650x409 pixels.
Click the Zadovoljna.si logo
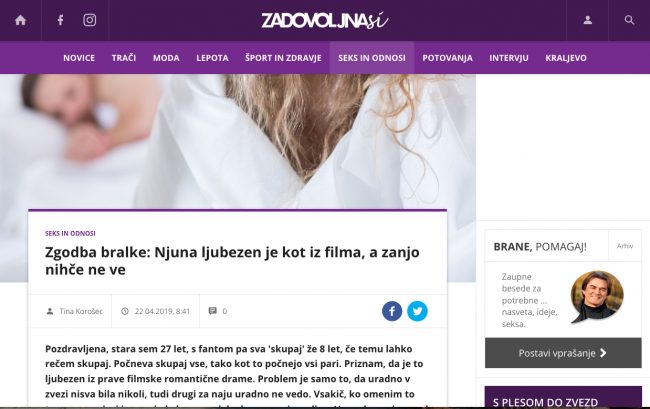[x=325, y=20]
